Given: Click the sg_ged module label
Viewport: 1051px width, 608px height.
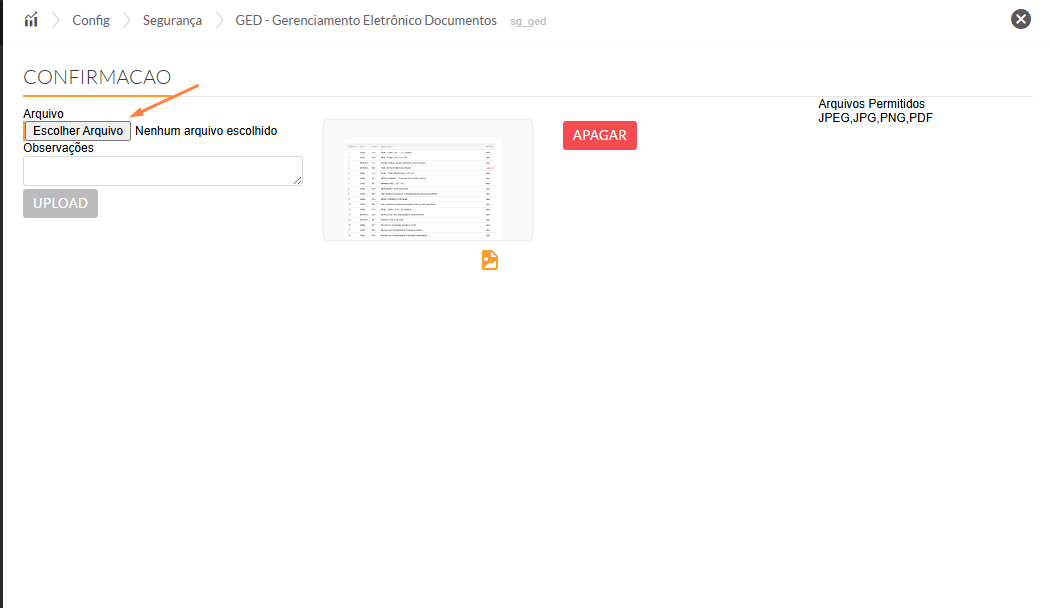Looking at the screenshot, I should click(528, 21).
